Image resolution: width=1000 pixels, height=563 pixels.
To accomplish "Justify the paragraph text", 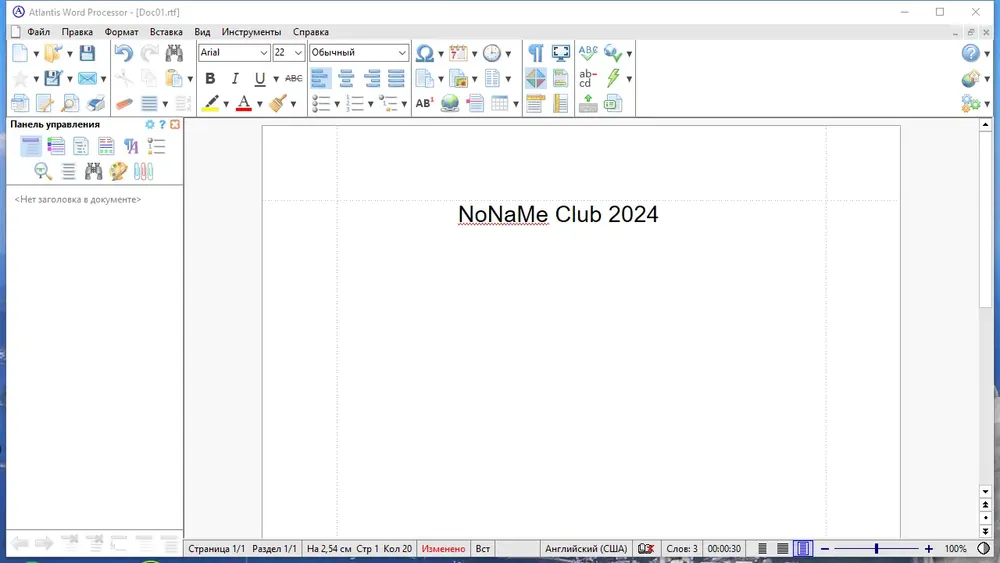I will point(396,78).
